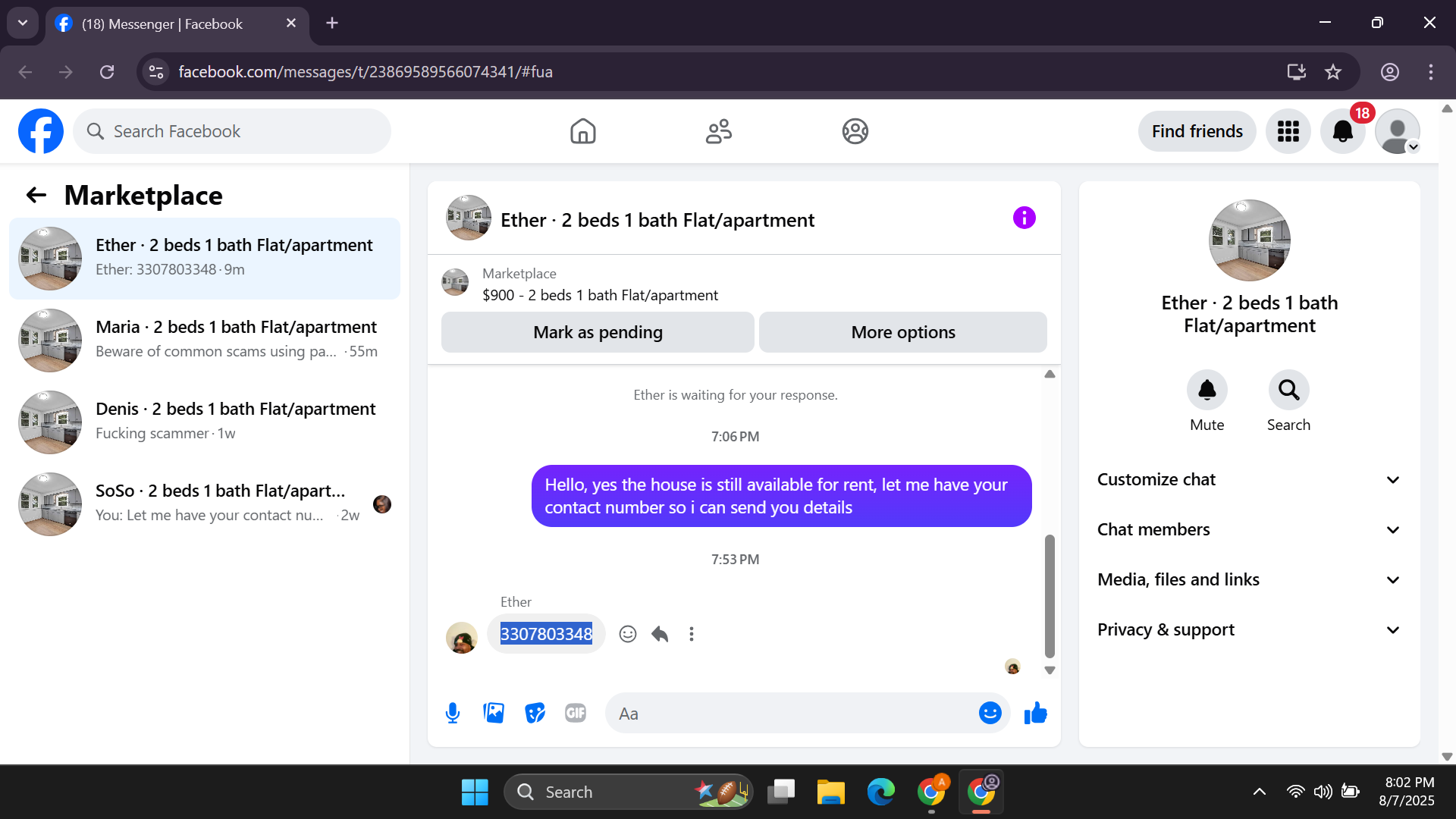Choose a GIF to send
This screenshot has height=819, width=1456.
(576, 714)
